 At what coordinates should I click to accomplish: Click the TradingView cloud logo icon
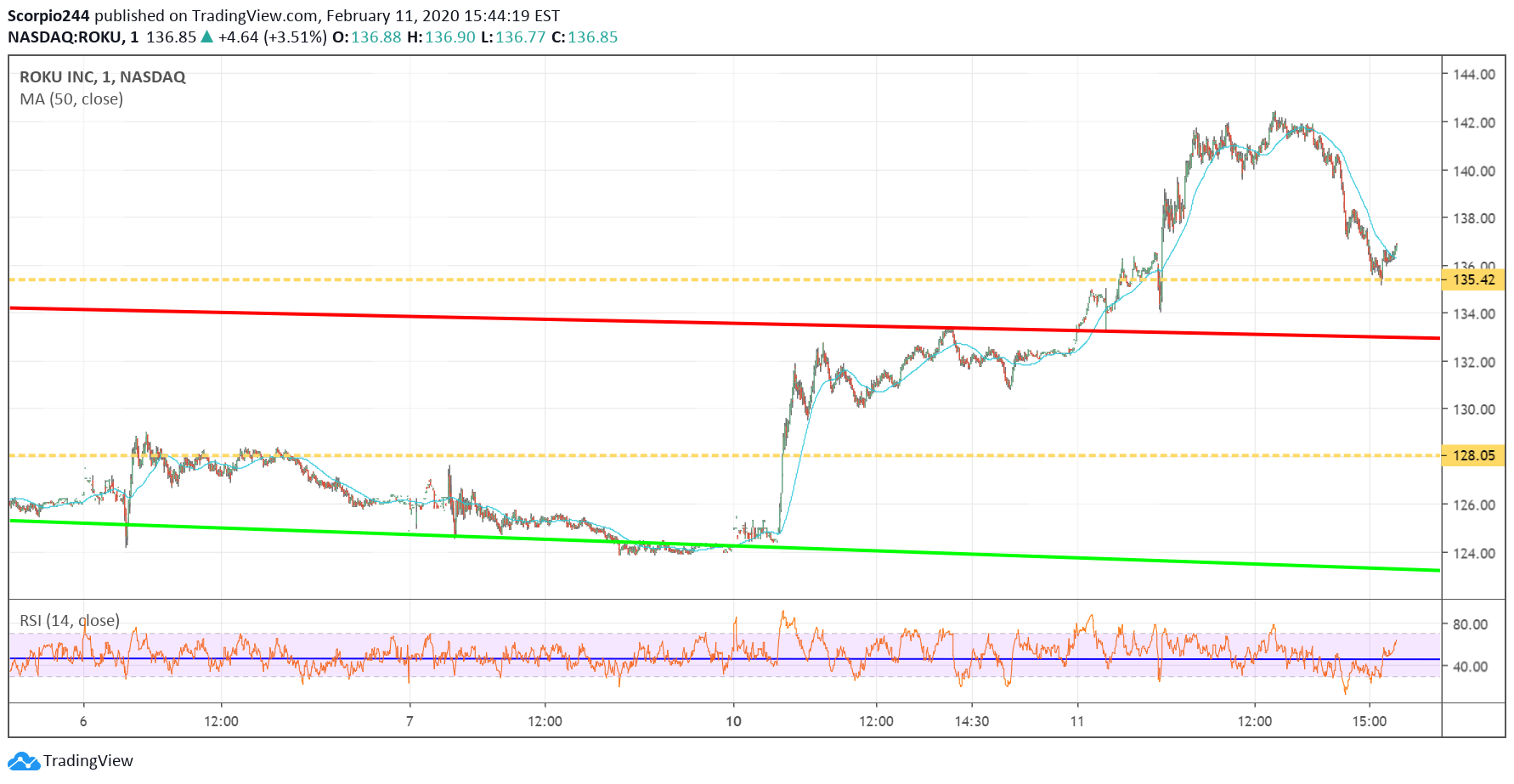[x=24, y=761]
